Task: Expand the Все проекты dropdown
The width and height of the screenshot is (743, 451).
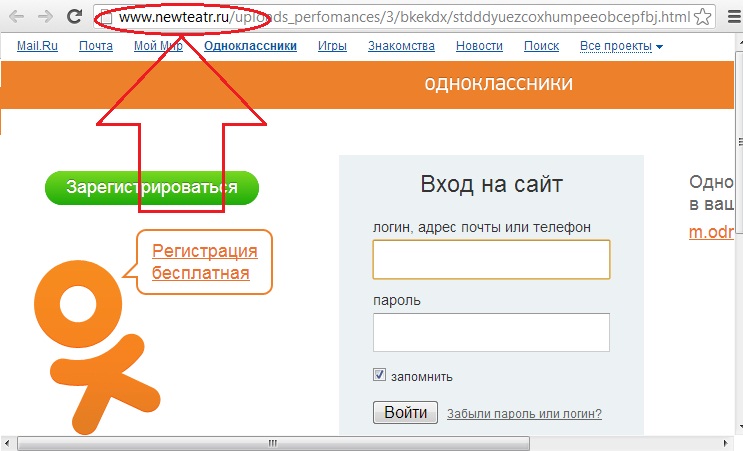Action: coord(621,46)
